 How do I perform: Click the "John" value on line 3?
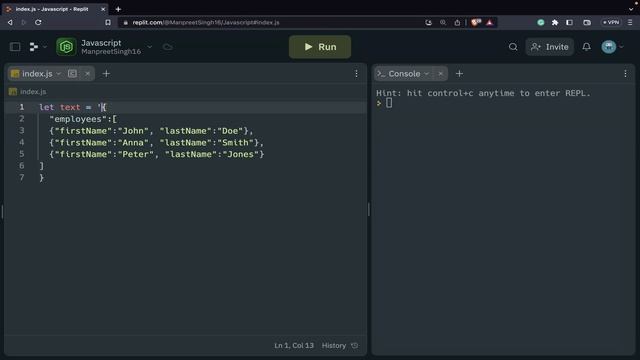pyautogui.click(x=133, y=131)
